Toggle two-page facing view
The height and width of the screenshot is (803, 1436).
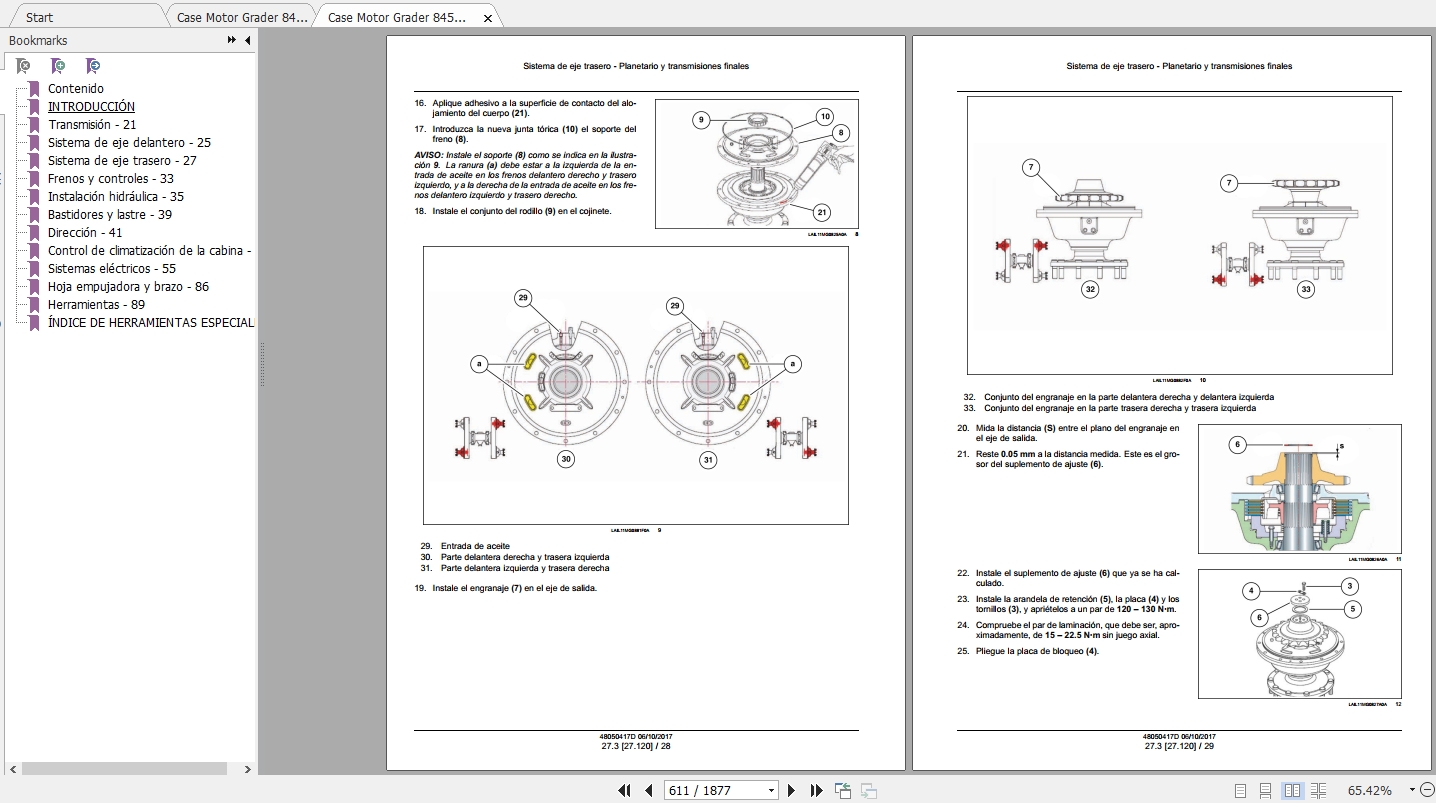click(x=1292, y=791)
